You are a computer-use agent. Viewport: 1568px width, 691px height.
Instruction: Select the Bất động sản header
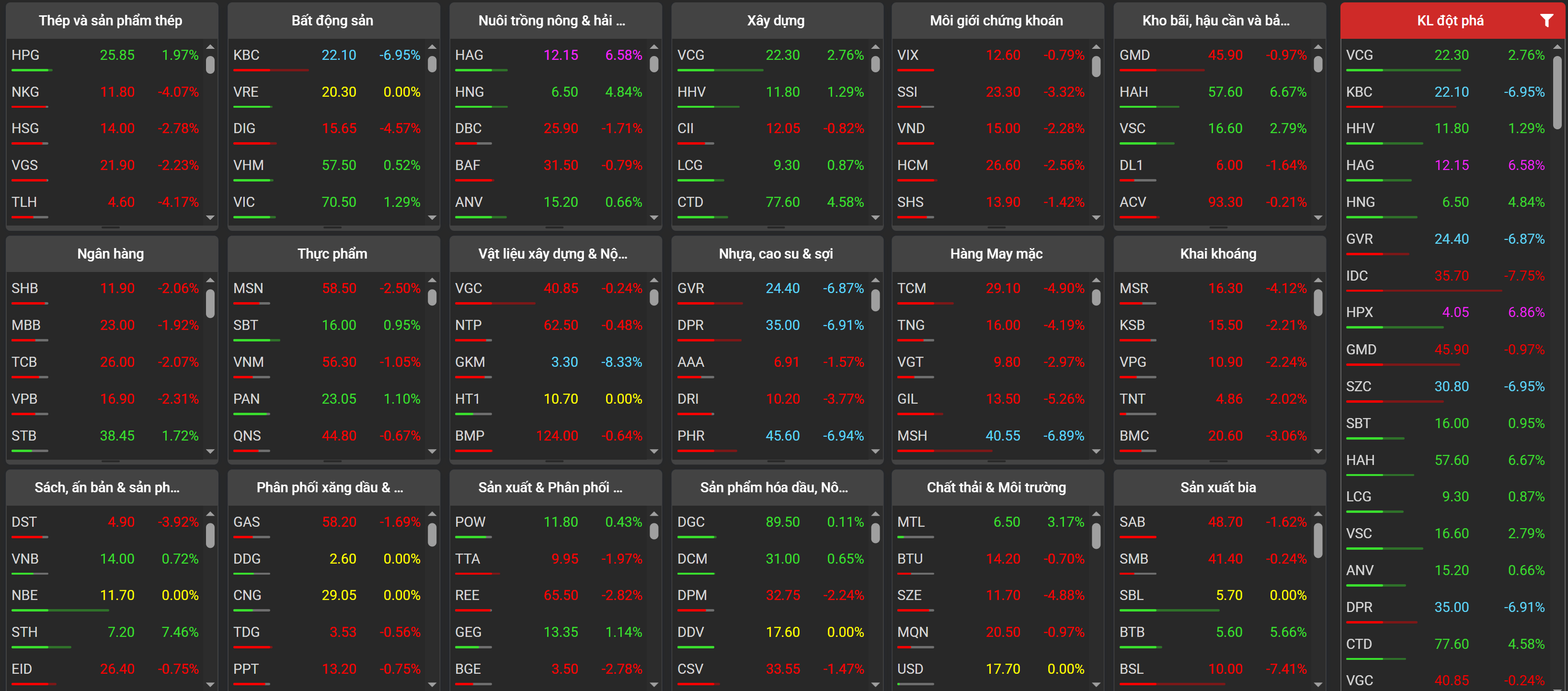[x=332, y=21]
